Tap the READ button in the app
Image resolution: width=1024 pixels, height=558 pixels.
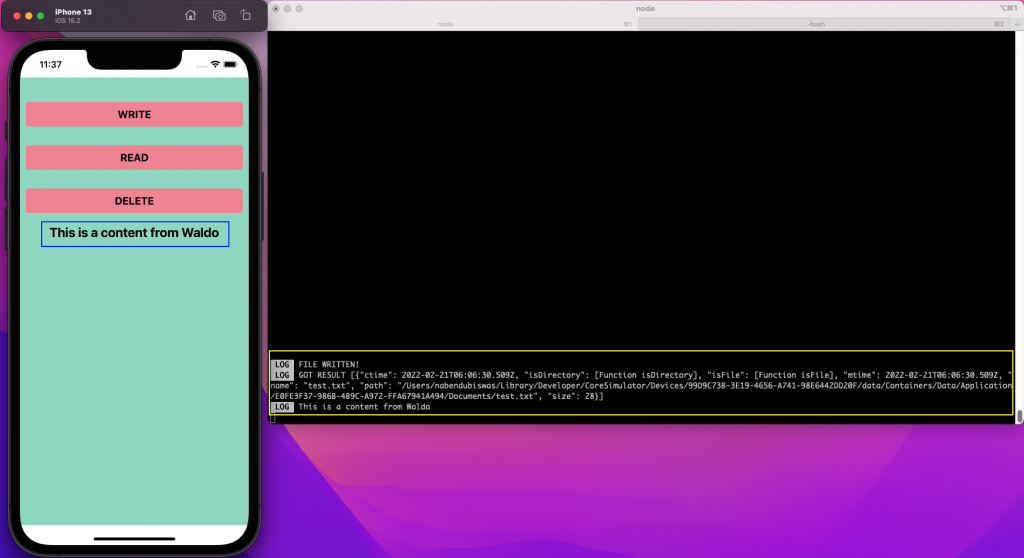coord(134,157)
